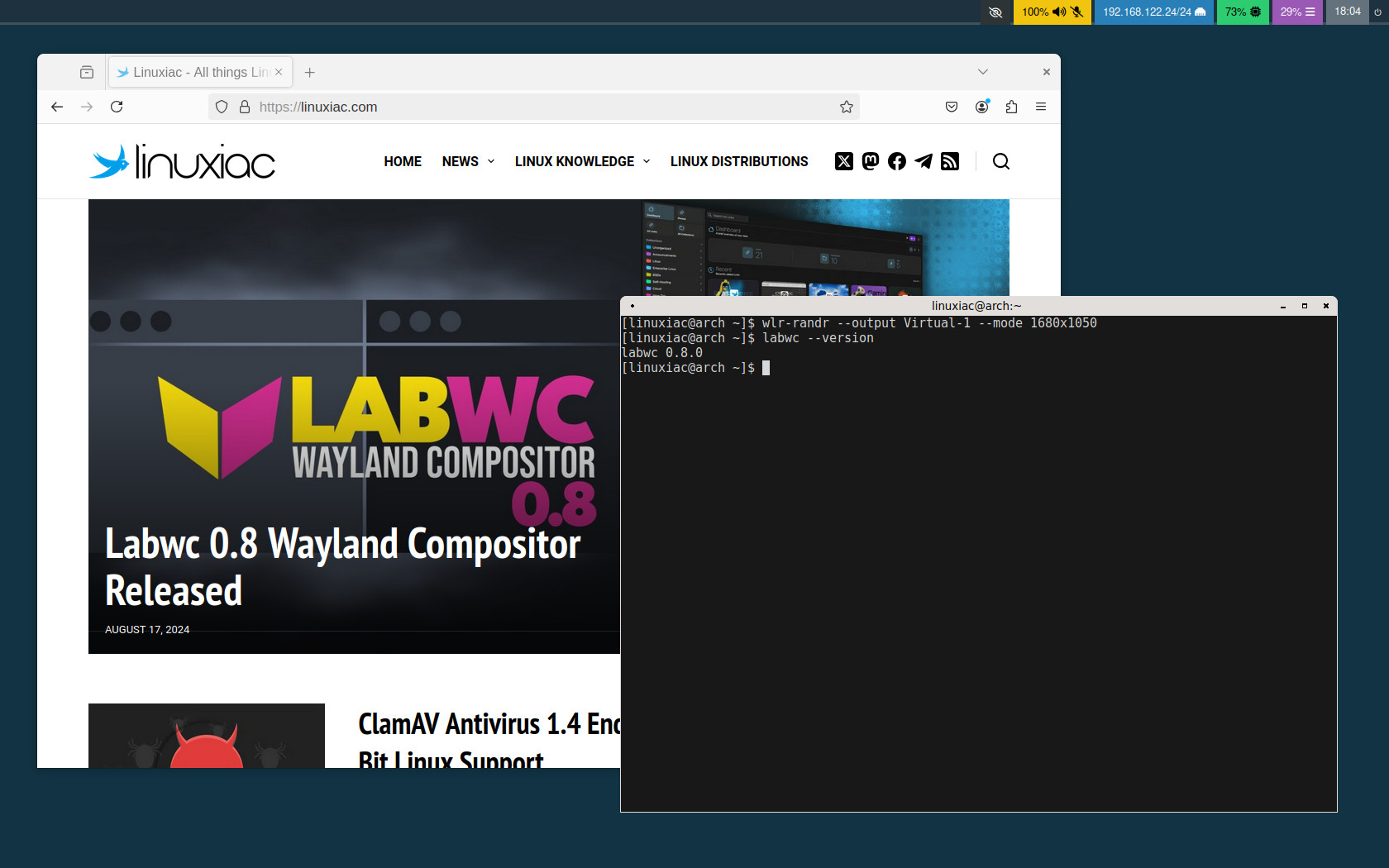Click the ClamAV article thumbnail
This screenshot has height=868, width=1389.
pos(207,736)
